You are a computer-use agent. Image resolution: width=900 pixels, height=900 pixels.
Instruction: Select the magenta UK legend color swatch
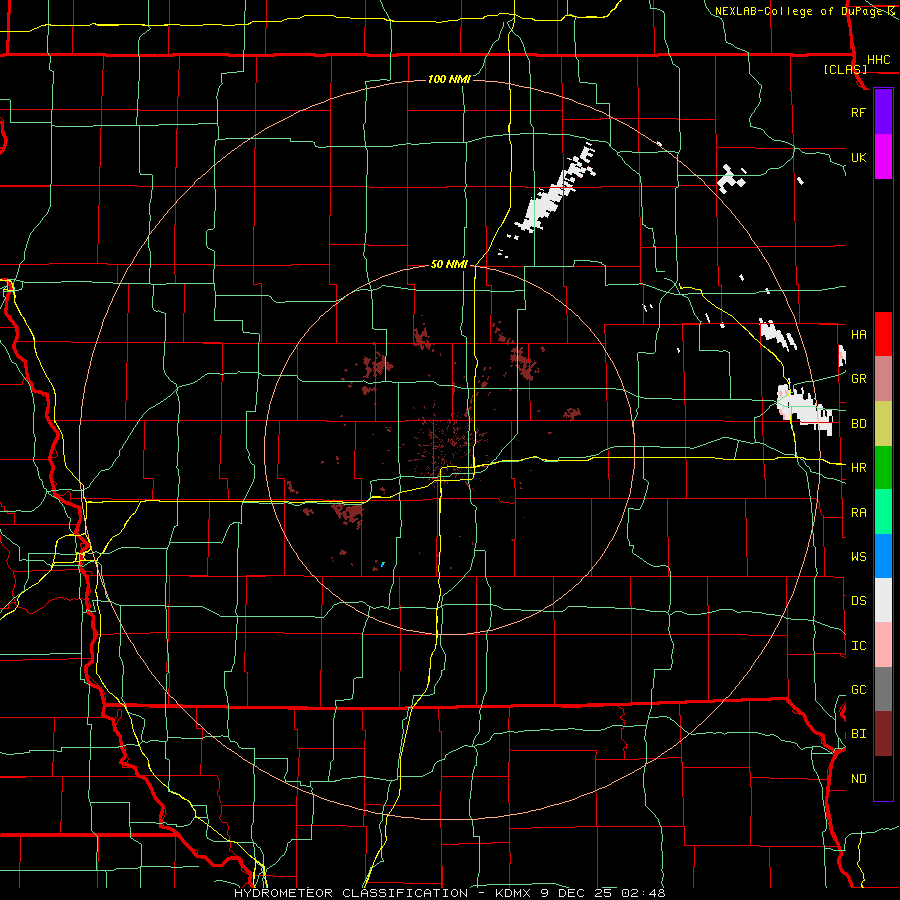883,157
